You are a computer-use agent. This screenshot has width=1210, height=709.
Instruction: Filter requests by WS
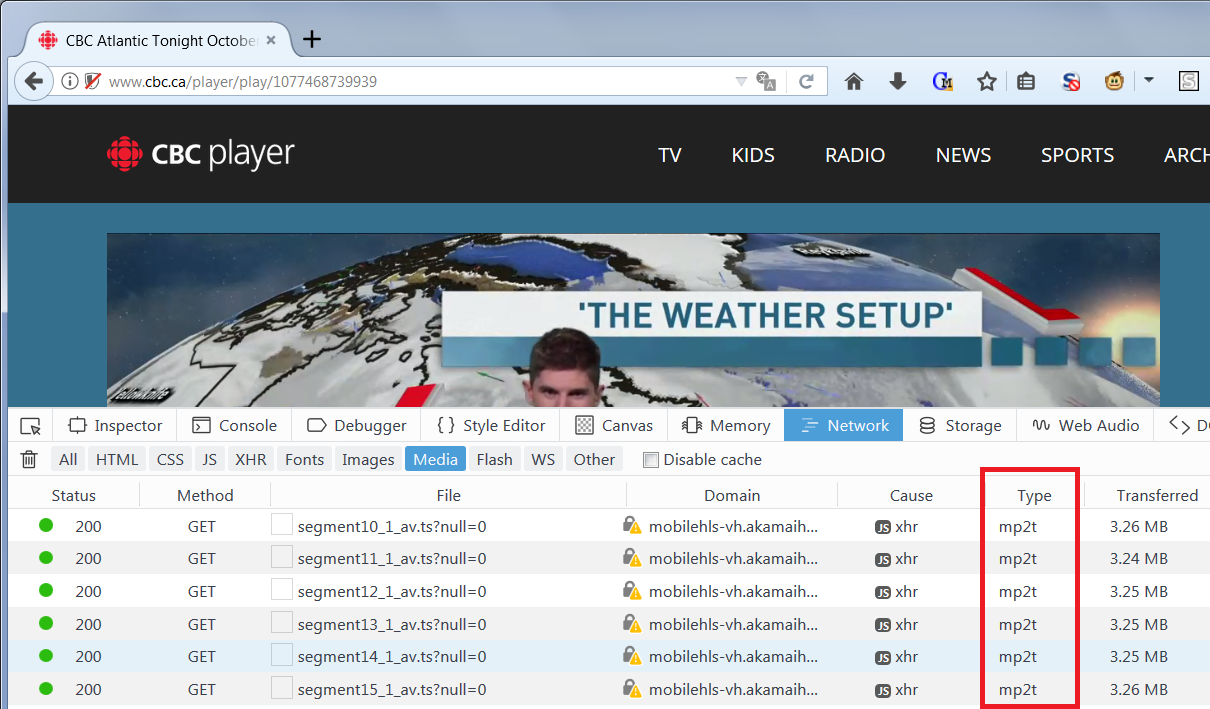(x=543, y=460)
